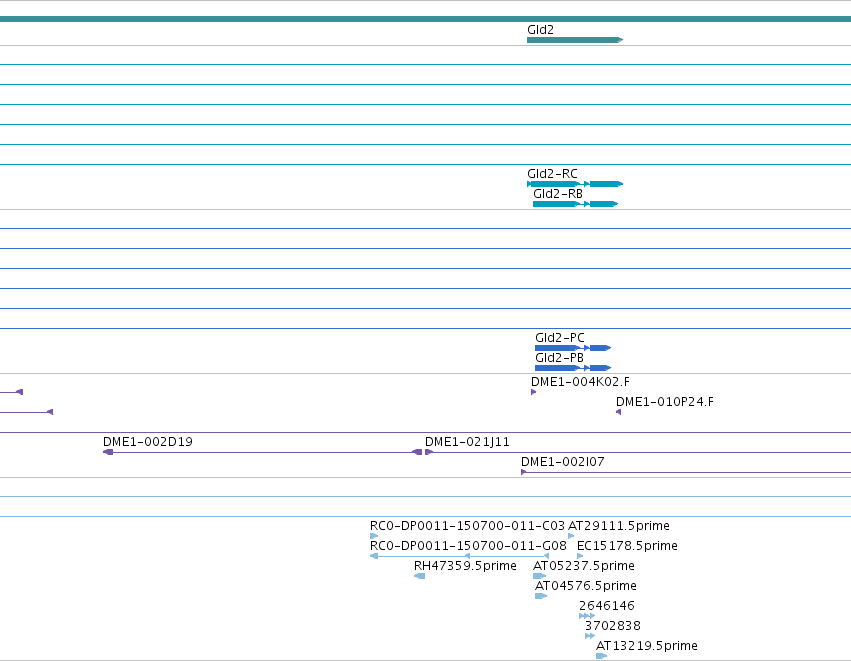Select the DME1-002I07 purple feature line
The width and height of the screenshot is (851, 661).
686,472
